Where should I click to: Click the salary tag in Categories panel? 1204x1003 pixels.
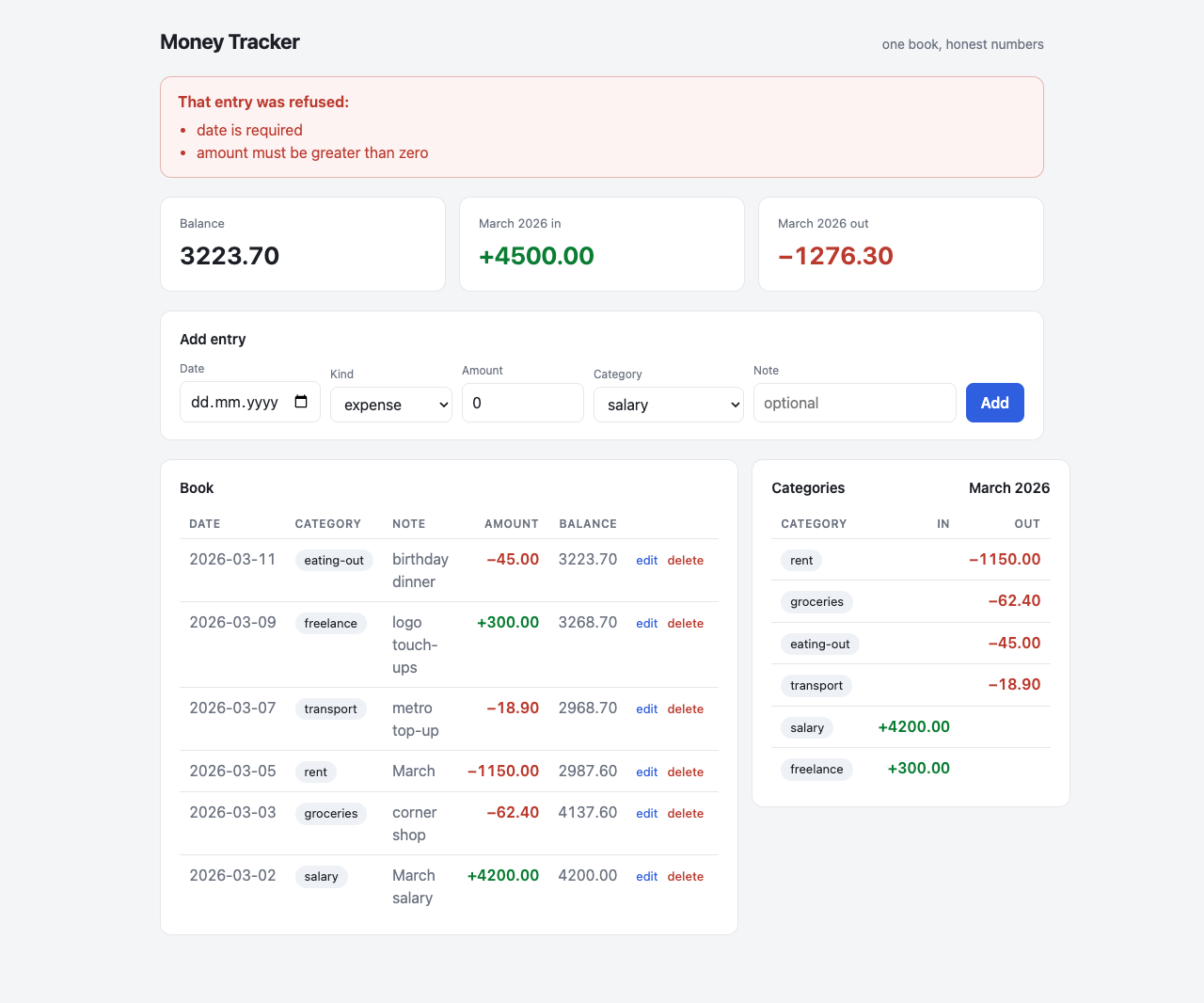(x=807, y=727)
